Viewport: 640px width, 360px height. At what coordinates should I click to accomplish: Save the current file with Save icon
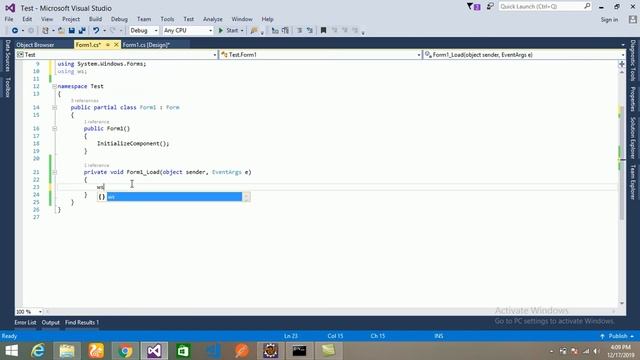click(x=71, y=31)
